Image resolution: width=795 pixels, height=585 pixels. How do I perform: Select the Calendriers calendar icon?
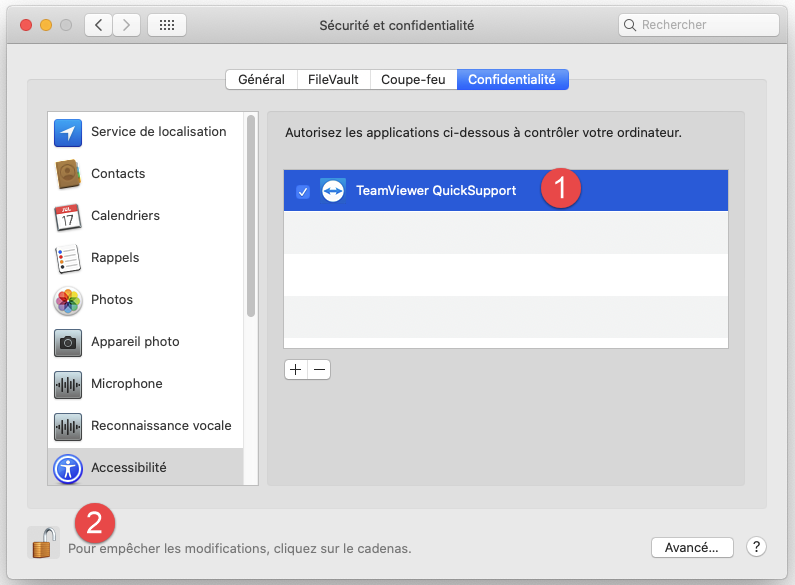pos(68,216)
